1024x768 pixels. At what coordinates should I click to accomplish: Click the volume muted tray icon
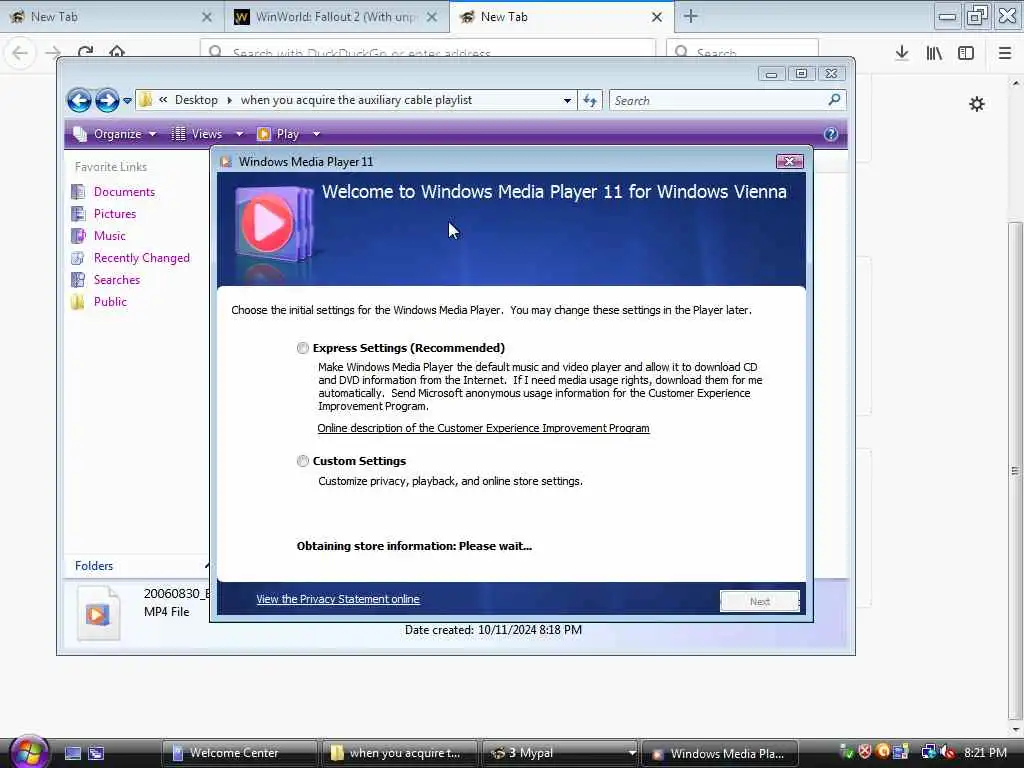tap(948, 752)
